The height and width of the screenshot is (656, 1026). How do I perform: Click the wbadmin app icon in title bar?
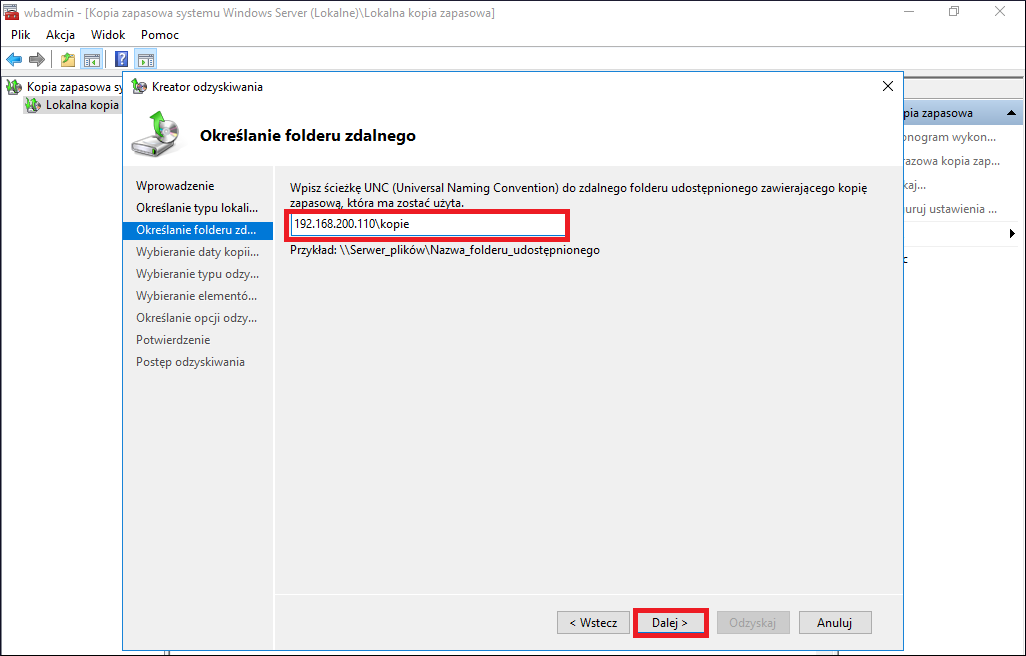[x=10, y=12]
